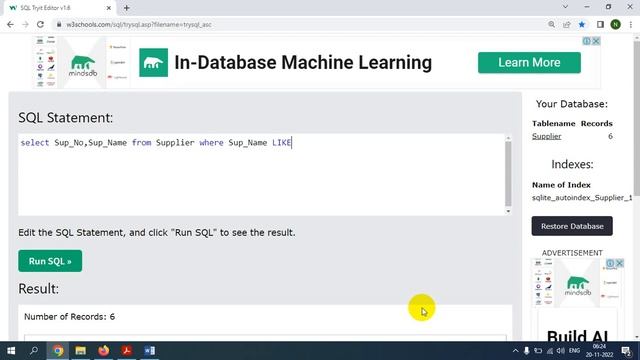Click the top banner ad info icon
The width and height of the screenshot is (640, 360).
(587, 41)
